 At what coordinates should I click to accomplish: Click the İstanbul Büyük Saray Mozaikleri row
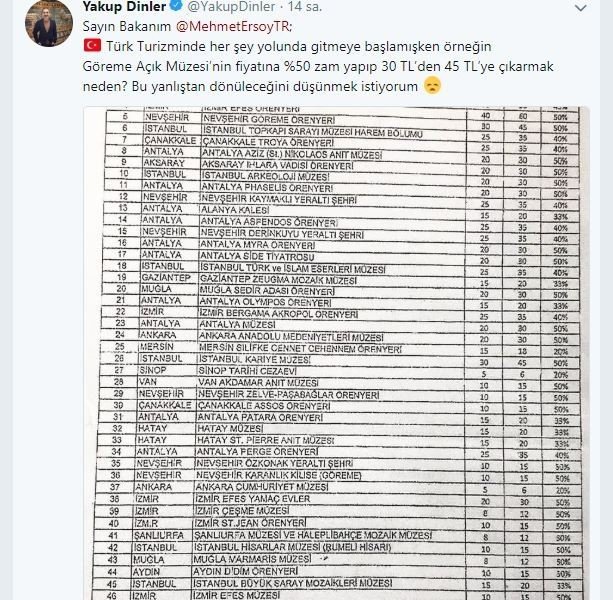point(337,584)
